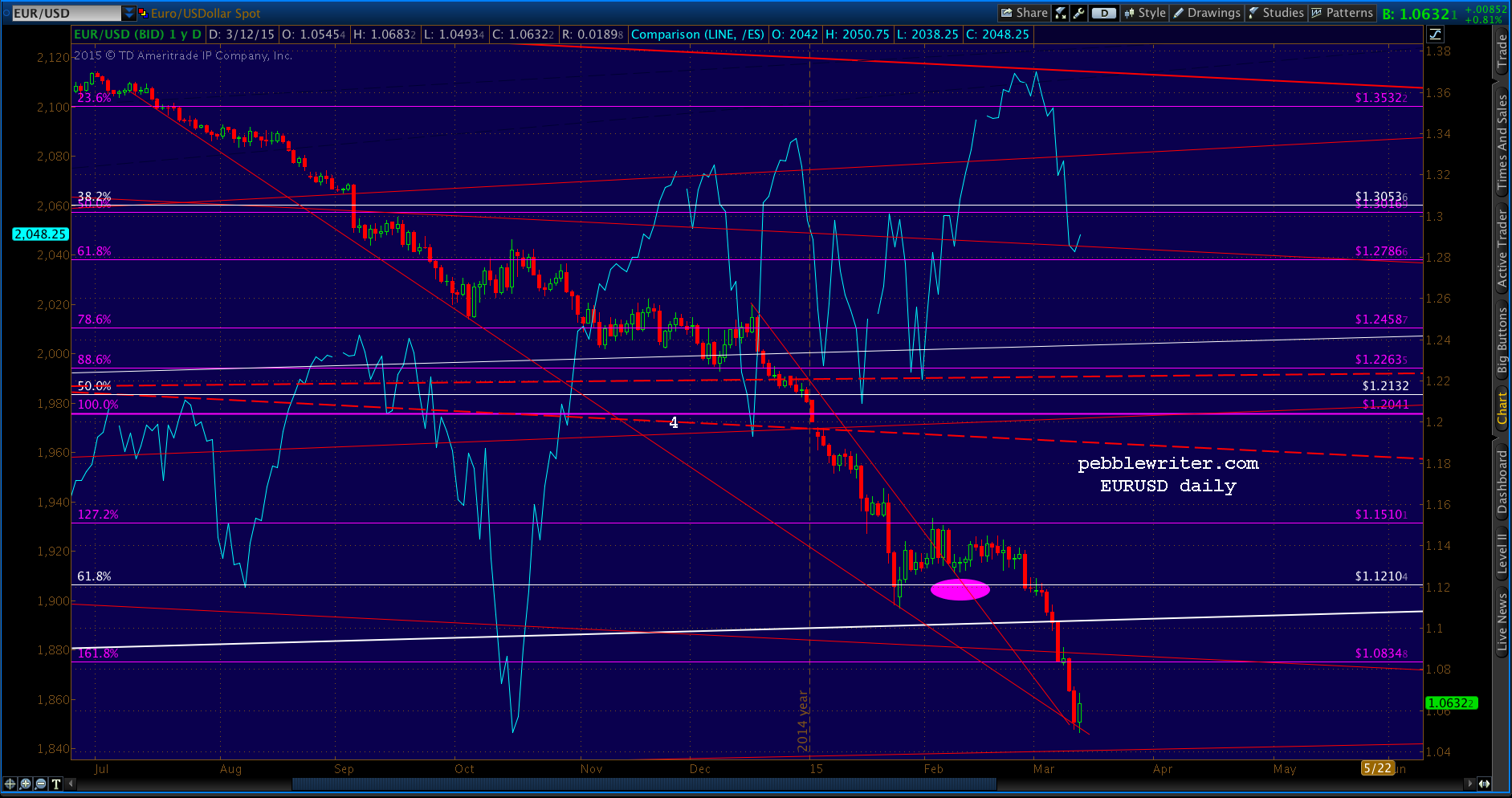Open the Patterns menu

(x=1342, y=13)
